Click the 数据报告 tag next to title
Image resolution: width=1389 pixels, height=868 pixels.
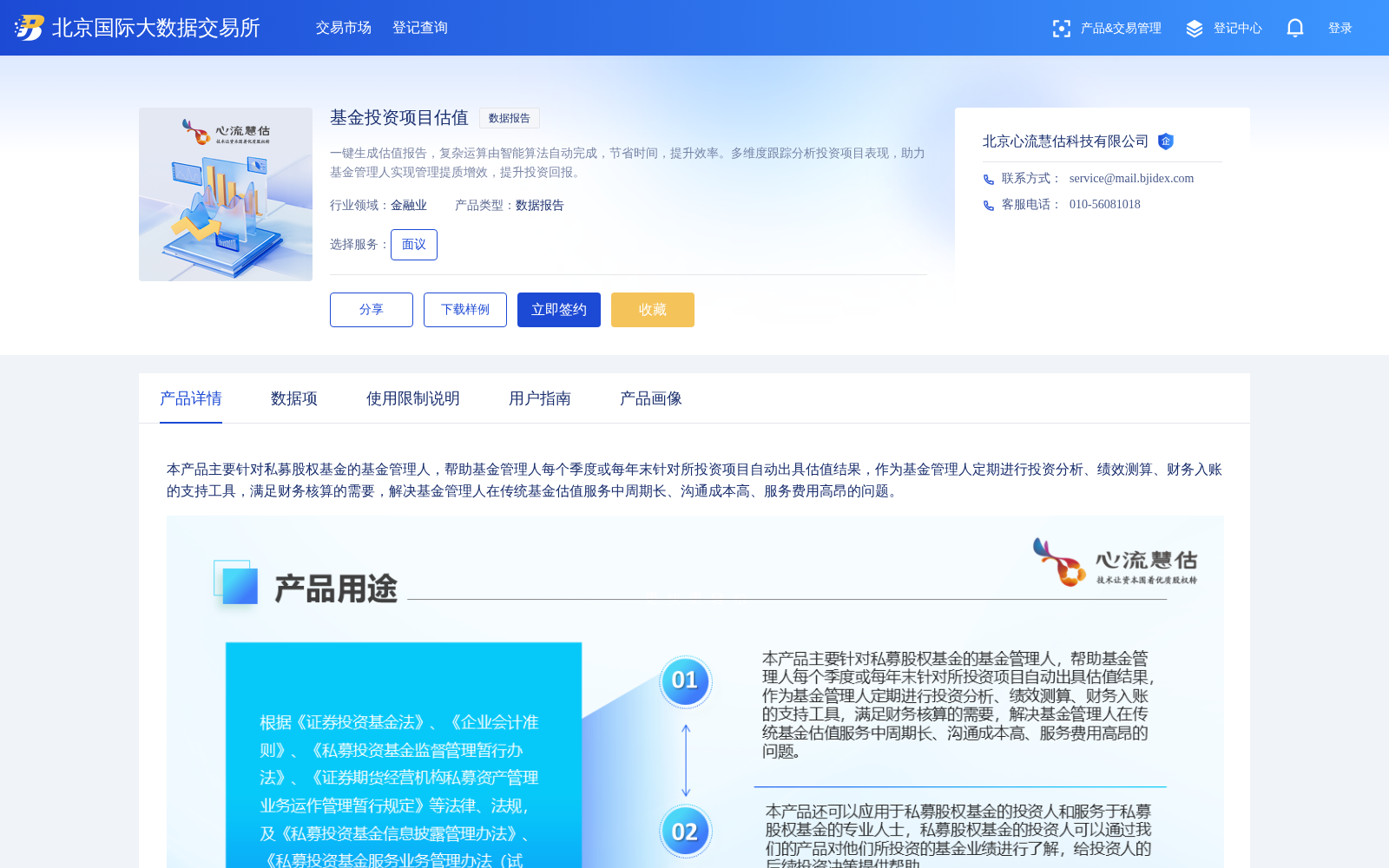(x=510, y=118)
